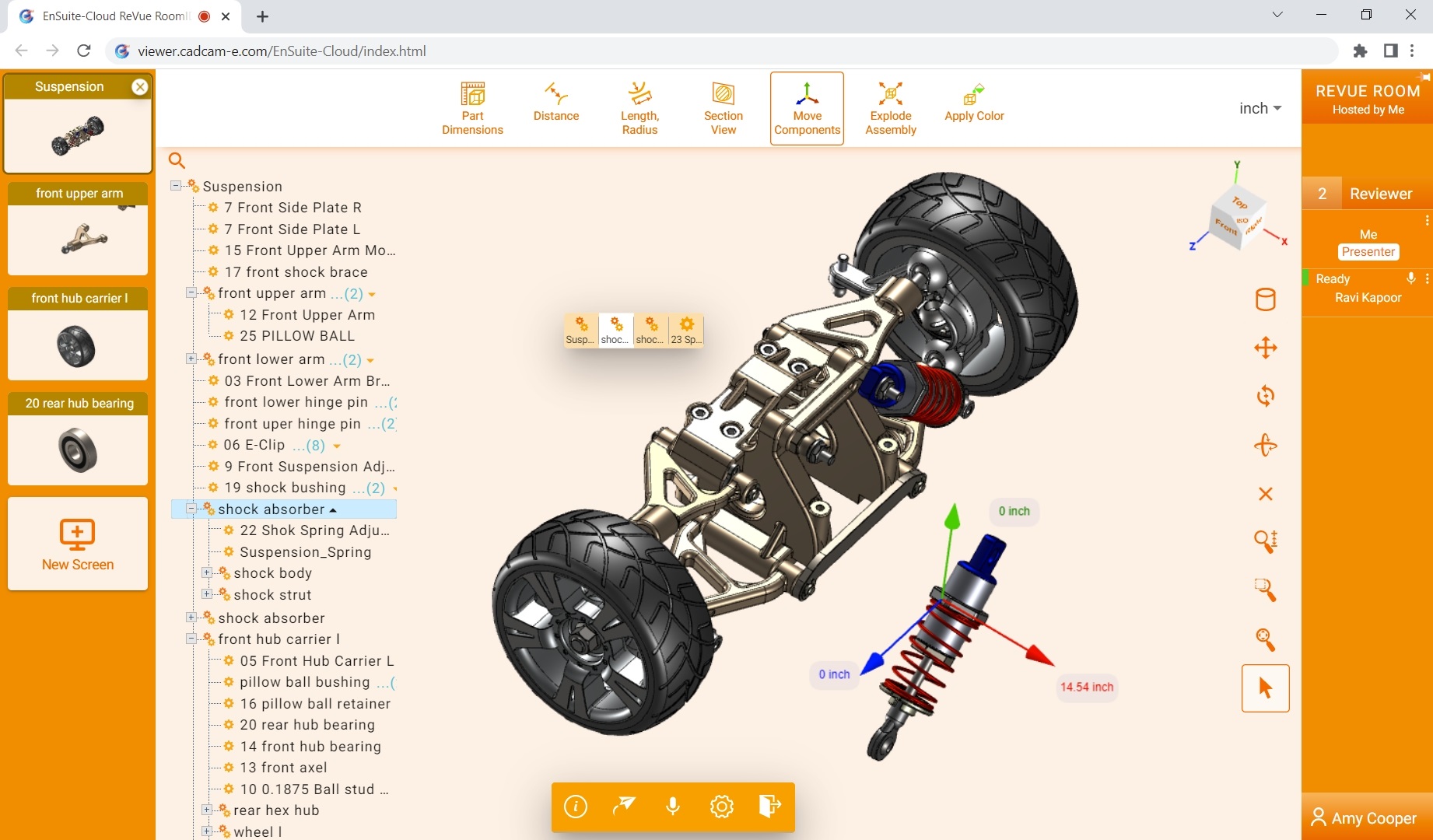The height and width of the screenshot is (840, 1433).
Task: Select the rotate view tool
Action: click(1266, 396)
